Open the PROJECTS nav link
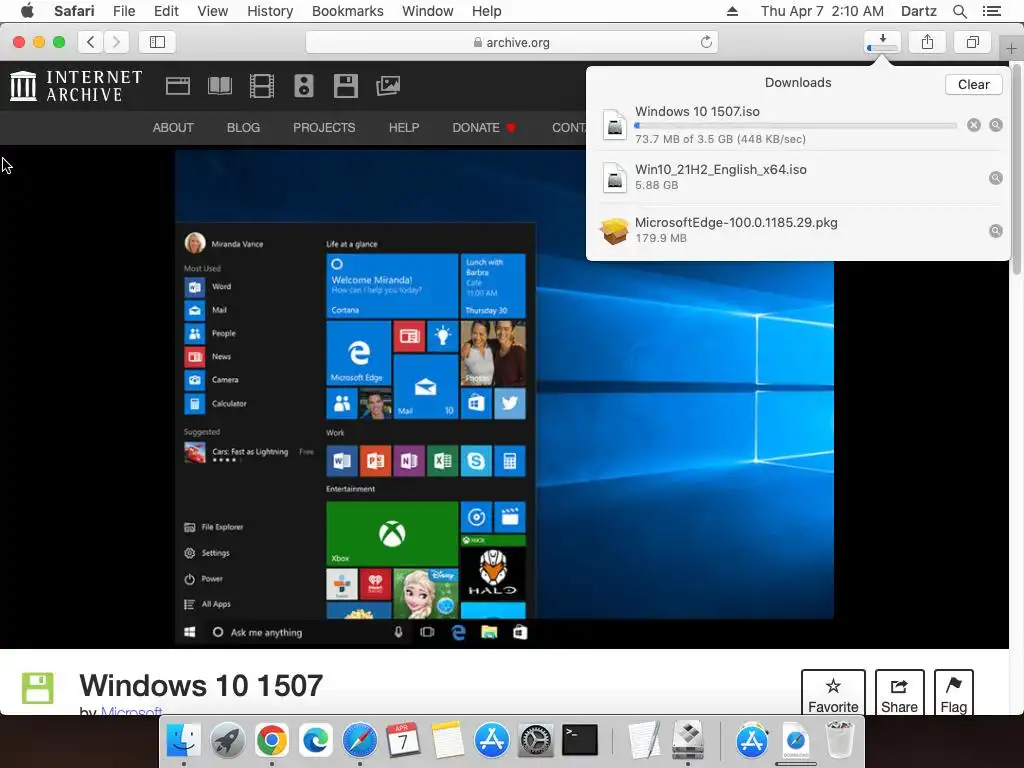Screen dimensions: 1024x768 pyautogui.click(x=324, y=128)
